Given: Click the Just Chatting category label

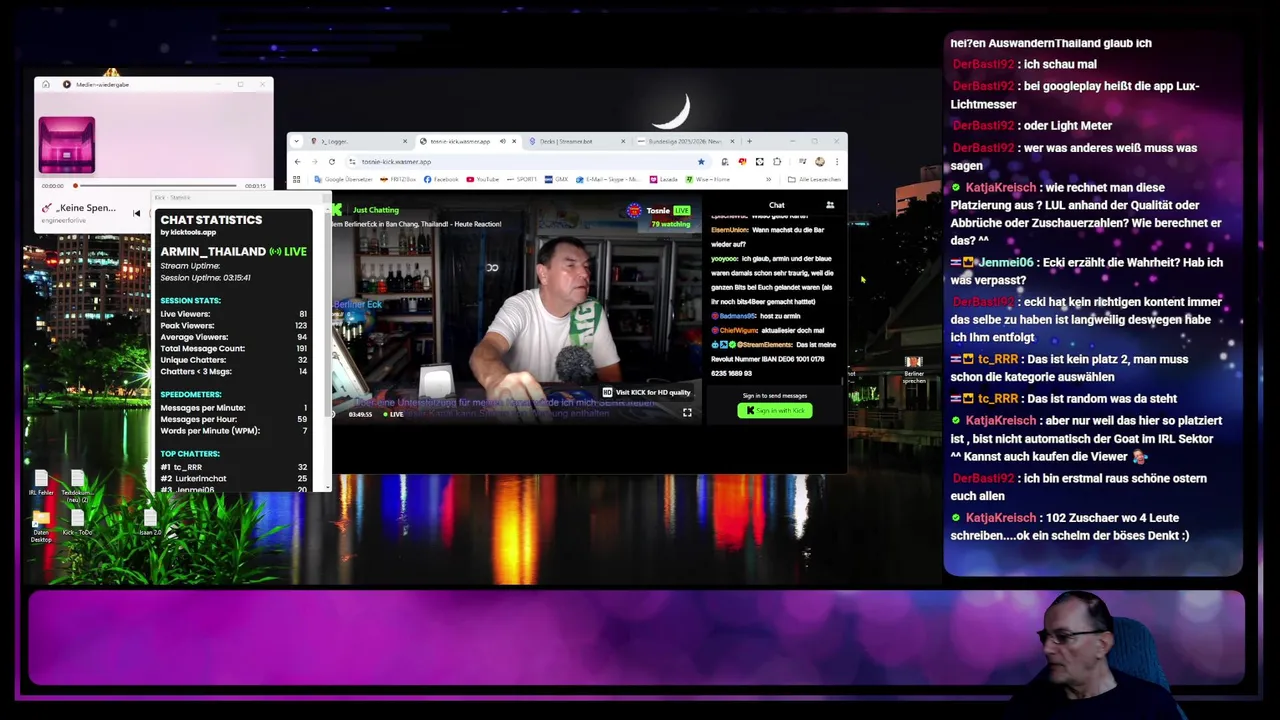Looking at the screenshot, I should coord(376,210).
